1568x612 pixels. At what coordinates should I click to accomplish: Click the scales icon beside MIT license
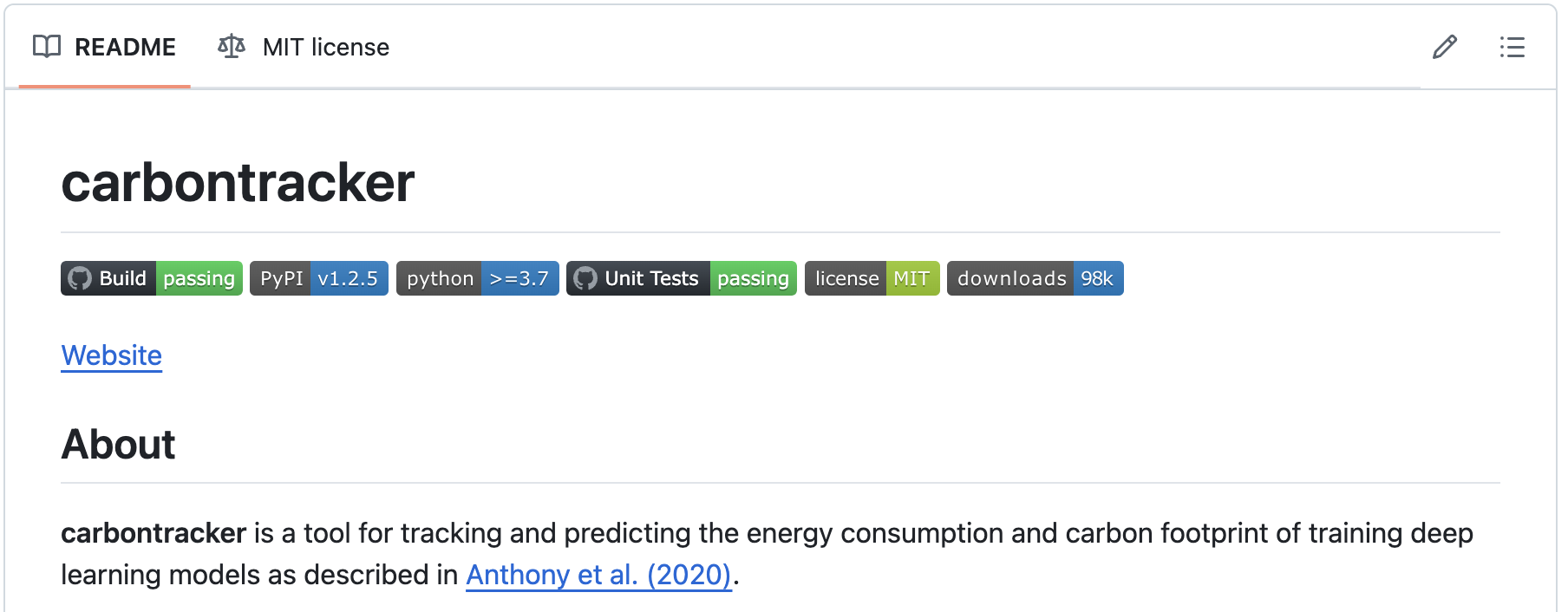[x=229, y=47]
